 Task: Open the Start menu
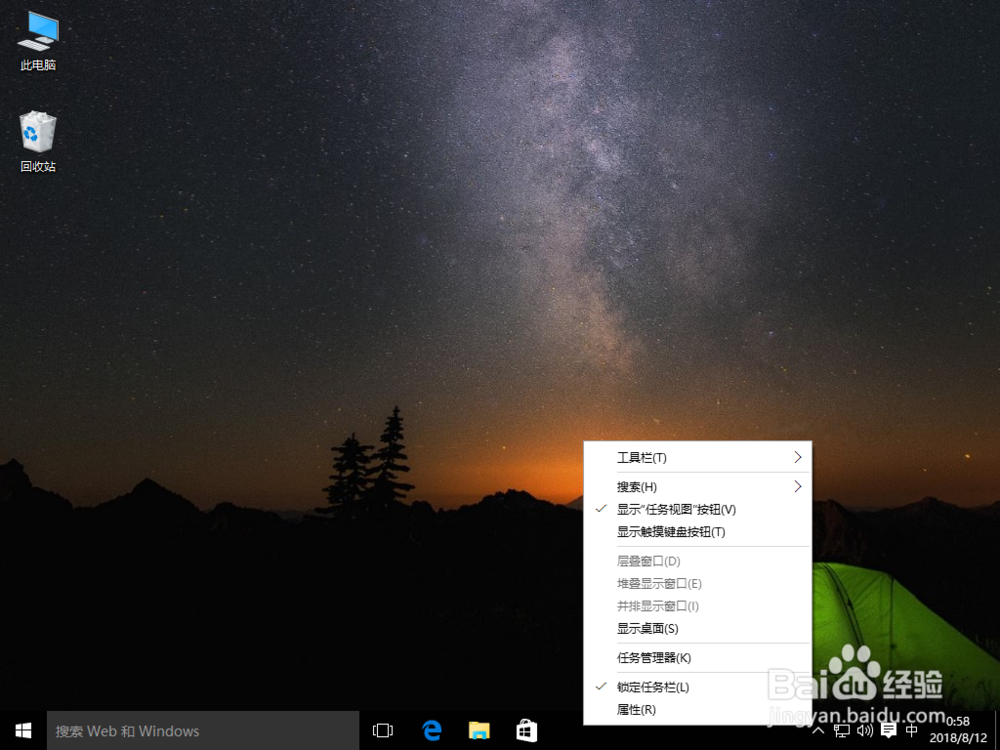pyautogui.click(x=22, y=730)
